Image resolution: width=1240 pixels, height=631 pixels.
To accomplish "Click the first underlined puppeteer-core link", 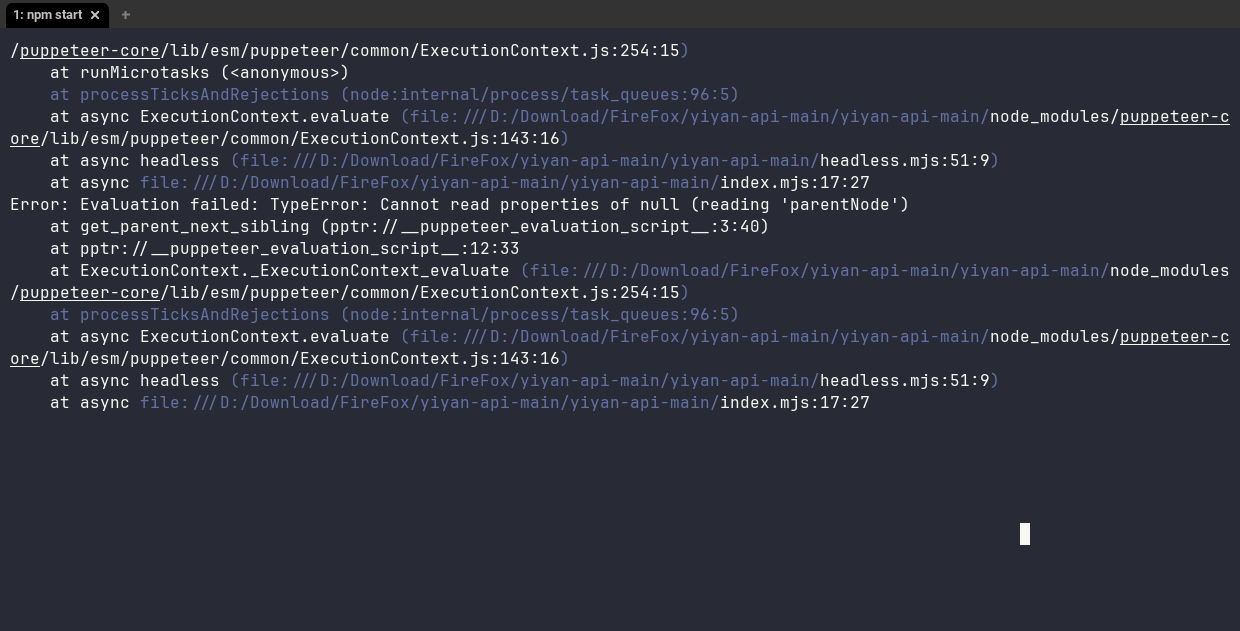I will [90, 50].
